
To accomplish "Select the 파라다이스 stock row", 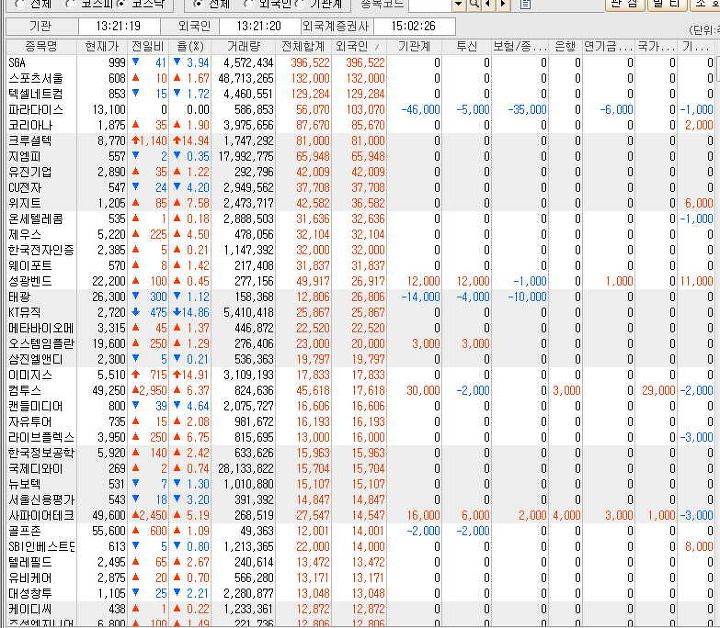I will pos(360,109).
